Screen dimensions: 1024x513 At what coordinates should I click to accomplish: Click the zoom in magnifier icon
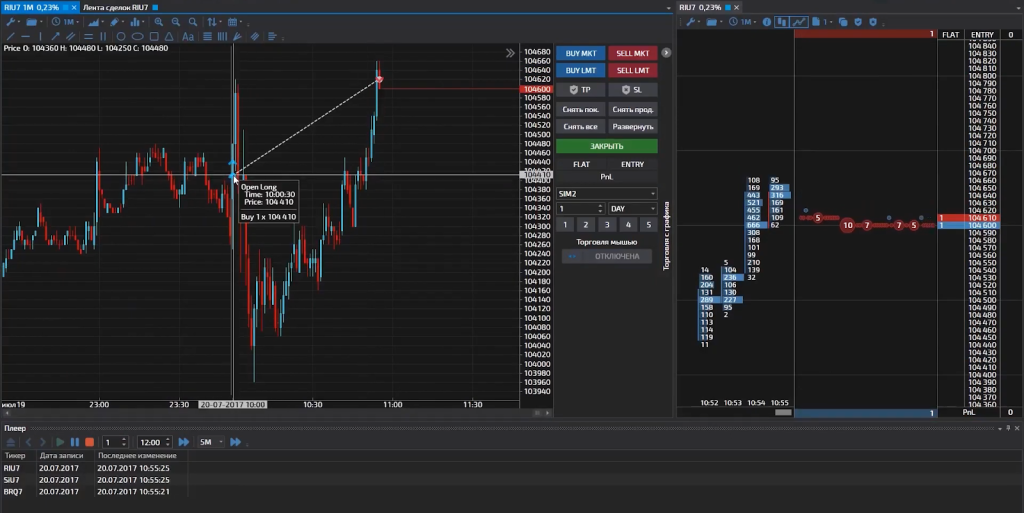(159, 21)
